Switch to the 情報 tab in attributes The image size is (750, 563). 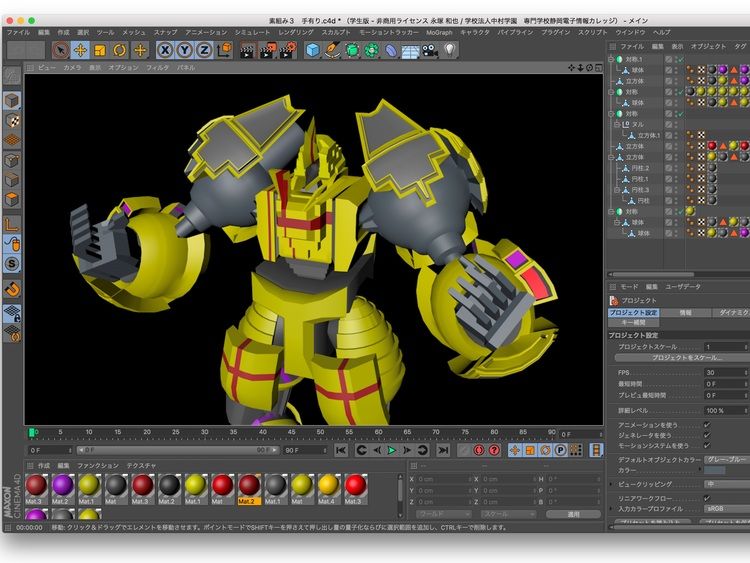tap(685, 312)
